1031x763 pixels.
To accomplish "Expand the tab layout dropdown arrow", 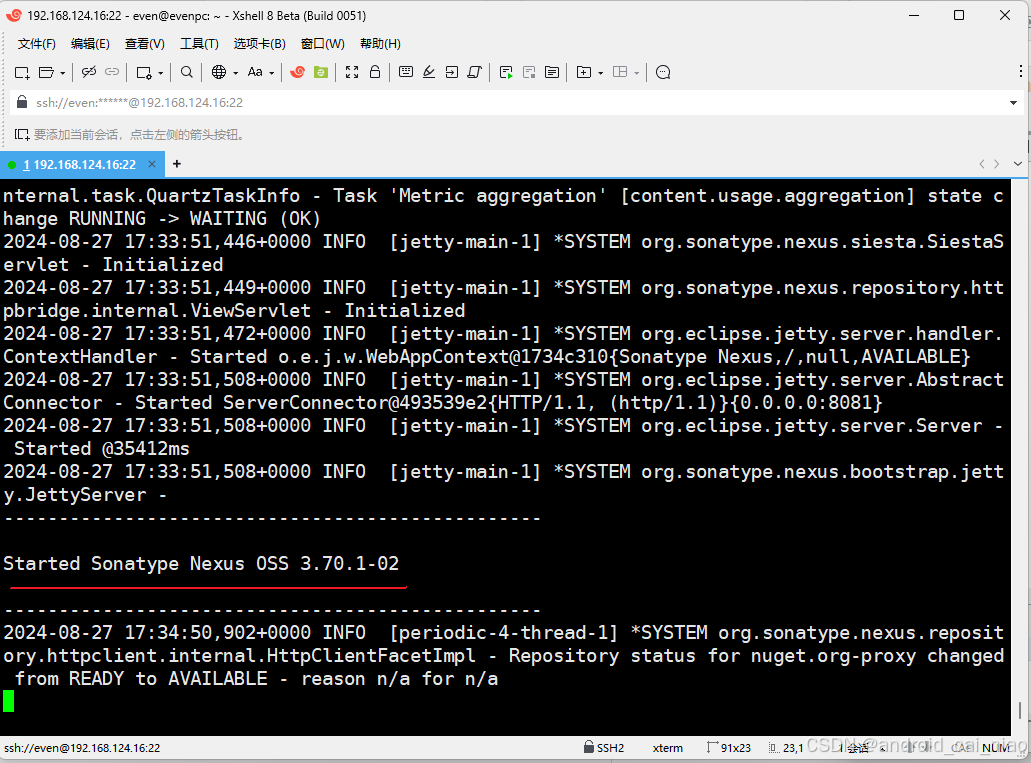I will [x=636, y=73].
